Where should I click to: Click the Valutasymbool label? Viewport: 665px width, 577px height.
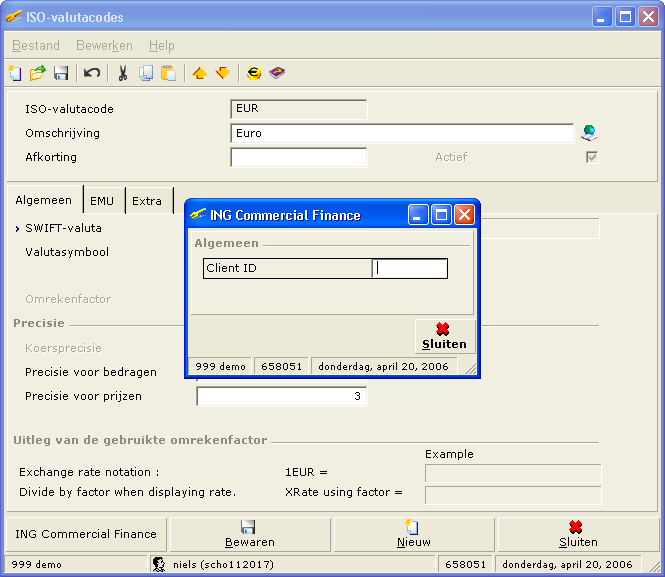(x=67, y=252)
